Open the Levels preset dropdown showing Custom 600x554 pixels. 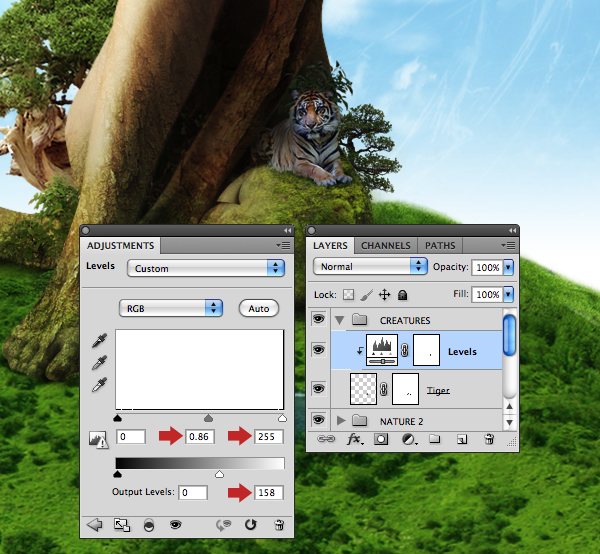pos(206,268)
